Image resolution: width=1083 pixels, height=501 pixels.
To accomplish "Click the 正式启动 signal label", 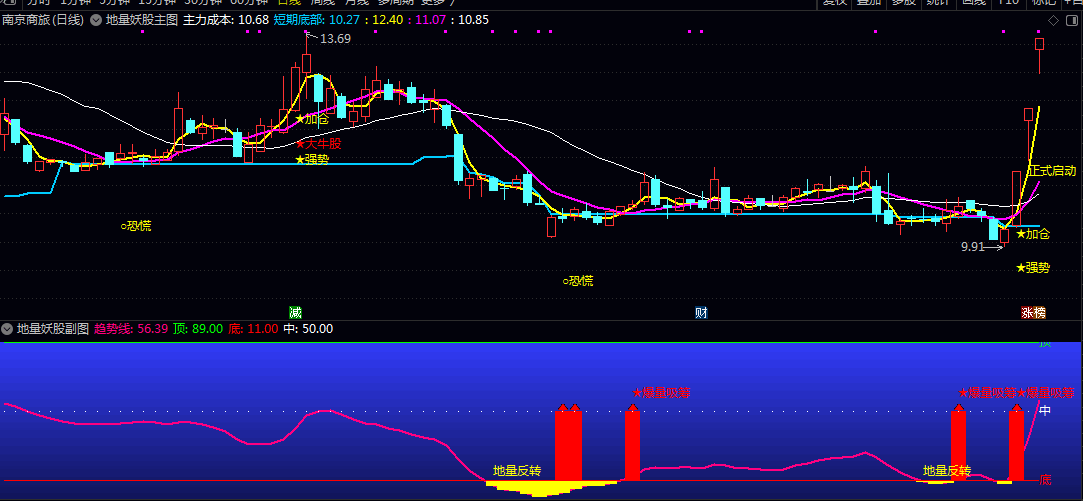I will (1053, 171).
